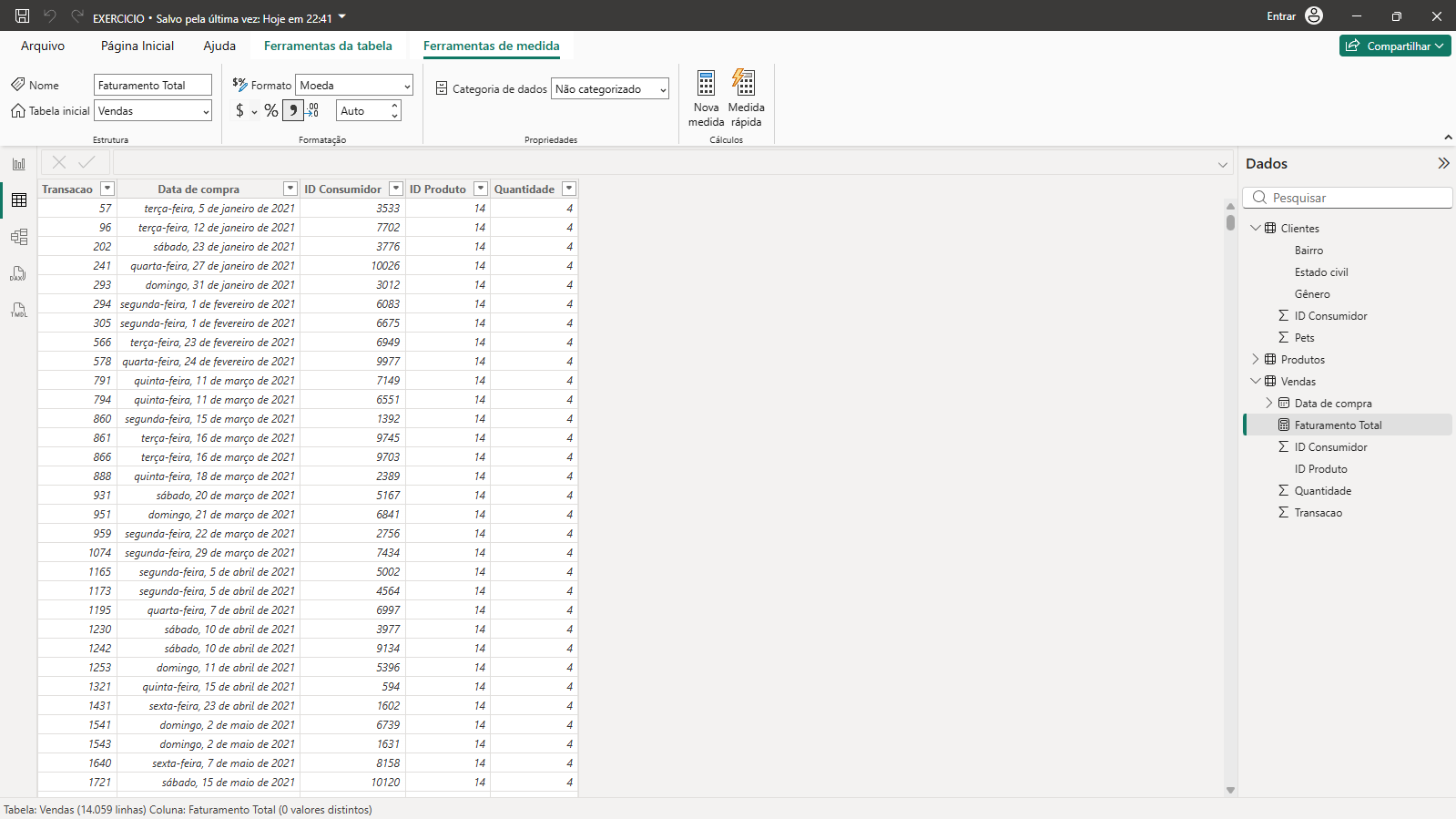Select Bairro field in Clientes
The image size is (1456, 819).
(x=1308, y=250)
